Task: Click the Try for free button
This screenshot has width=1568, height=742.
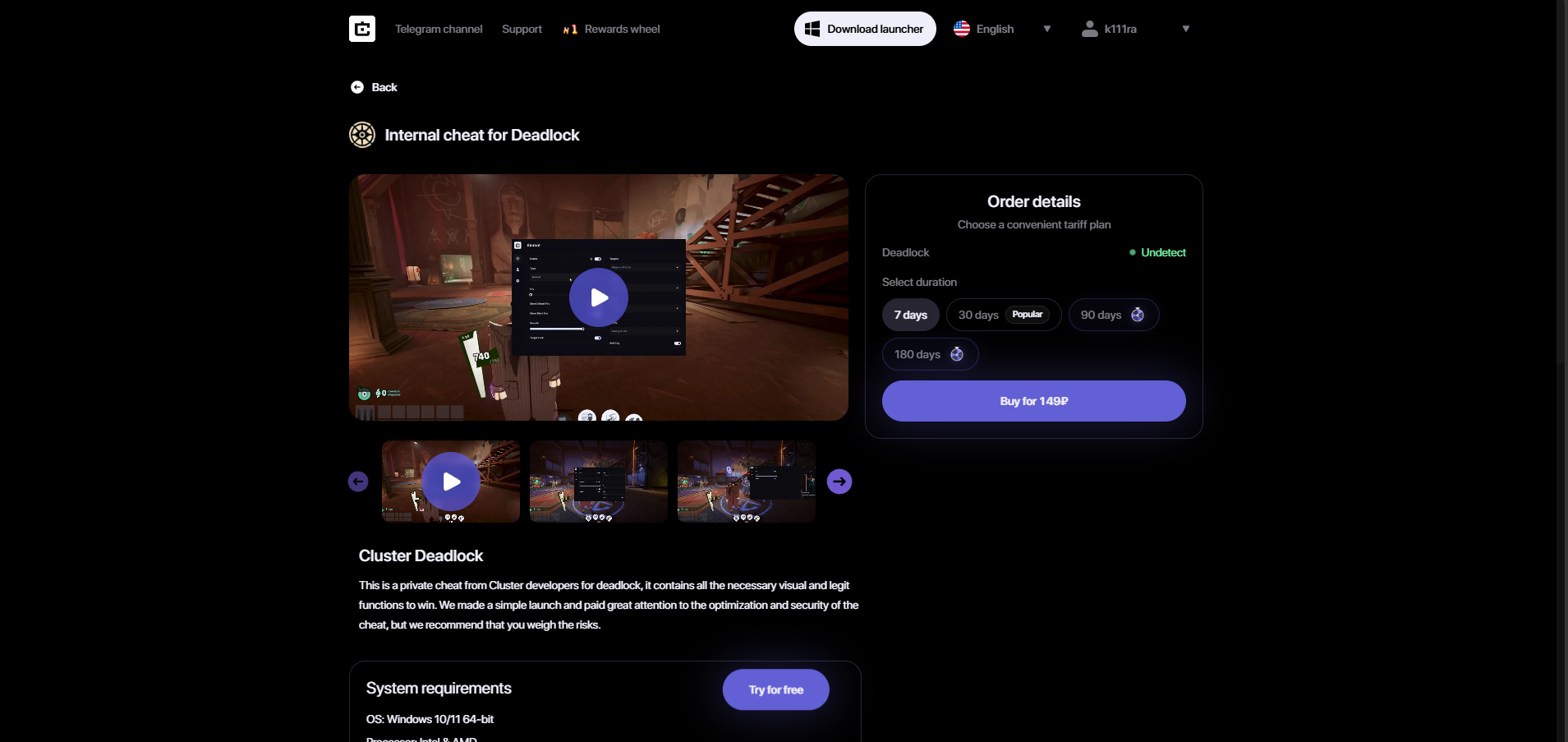Action: pos(776,689)
